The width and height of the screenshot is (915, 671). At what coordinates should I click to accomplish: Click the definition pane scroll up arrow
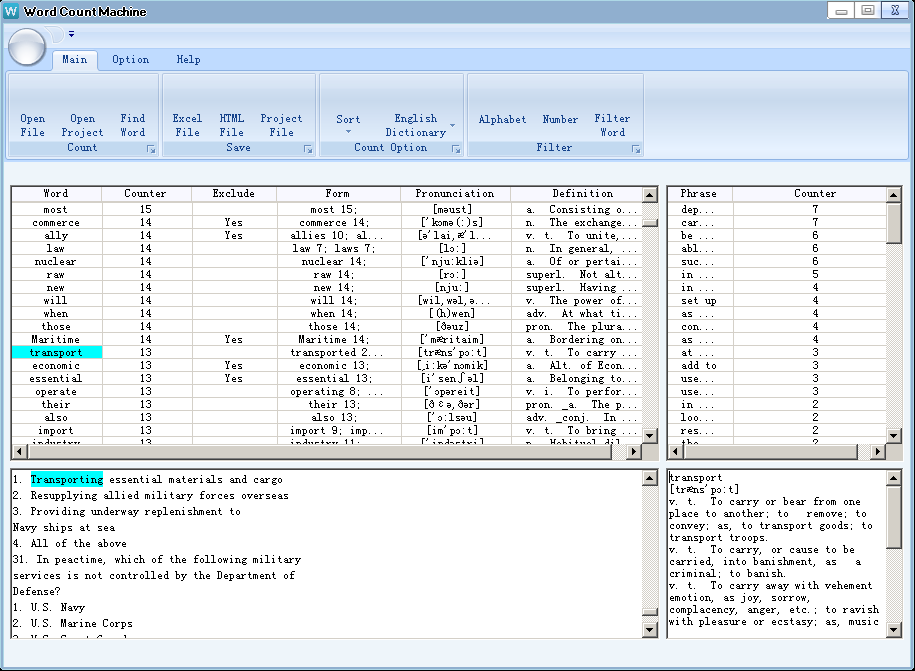coord(893,478)
